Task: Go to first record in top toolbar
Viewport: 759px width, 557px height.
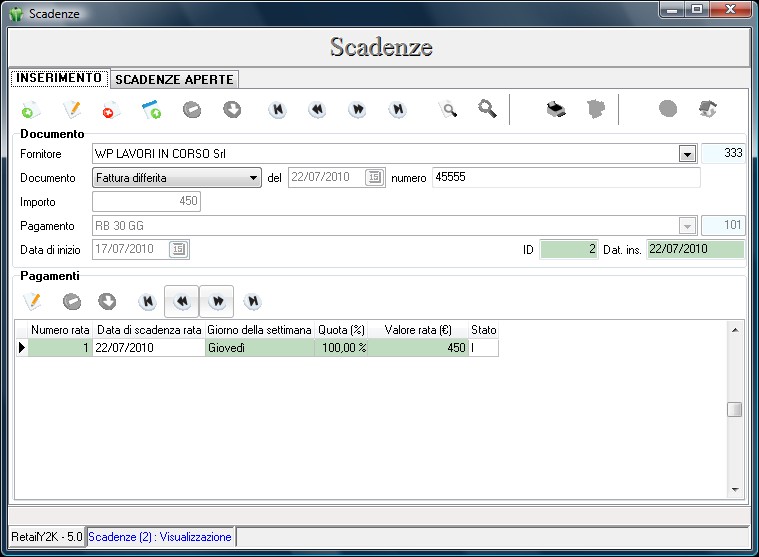Action: [x=278, y=109]
